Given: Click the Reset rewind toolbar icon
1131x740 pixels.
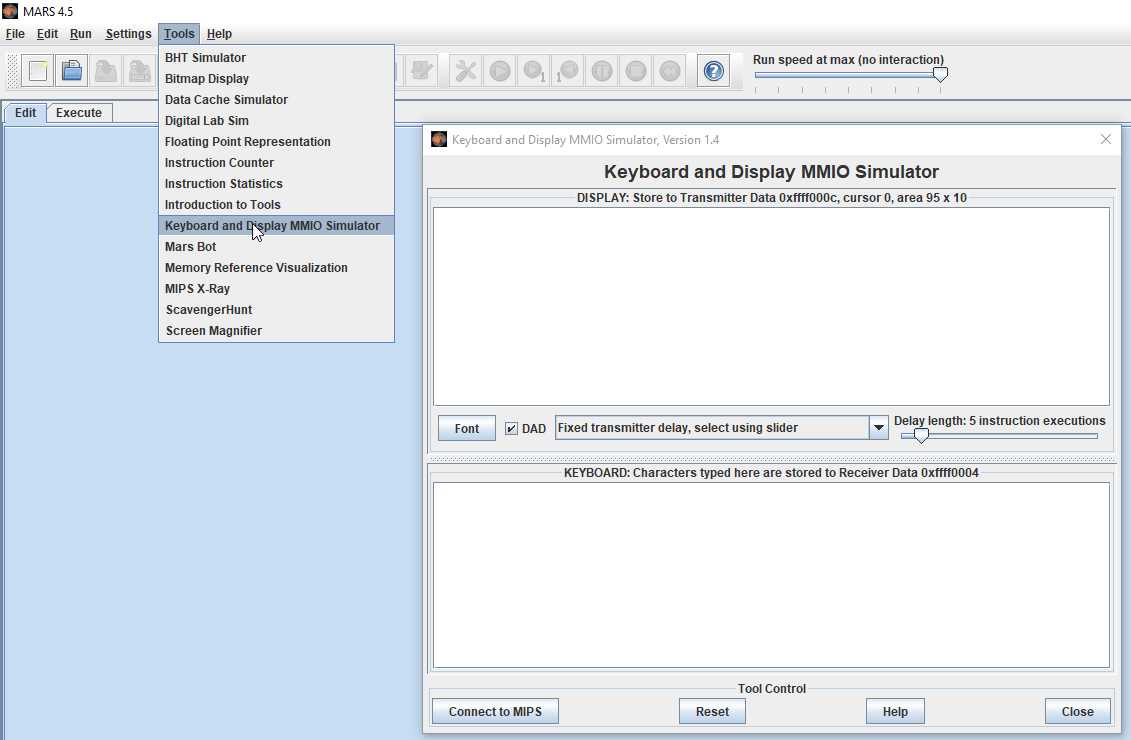Looking at the screenshot, I should click(x=669, y=71).
